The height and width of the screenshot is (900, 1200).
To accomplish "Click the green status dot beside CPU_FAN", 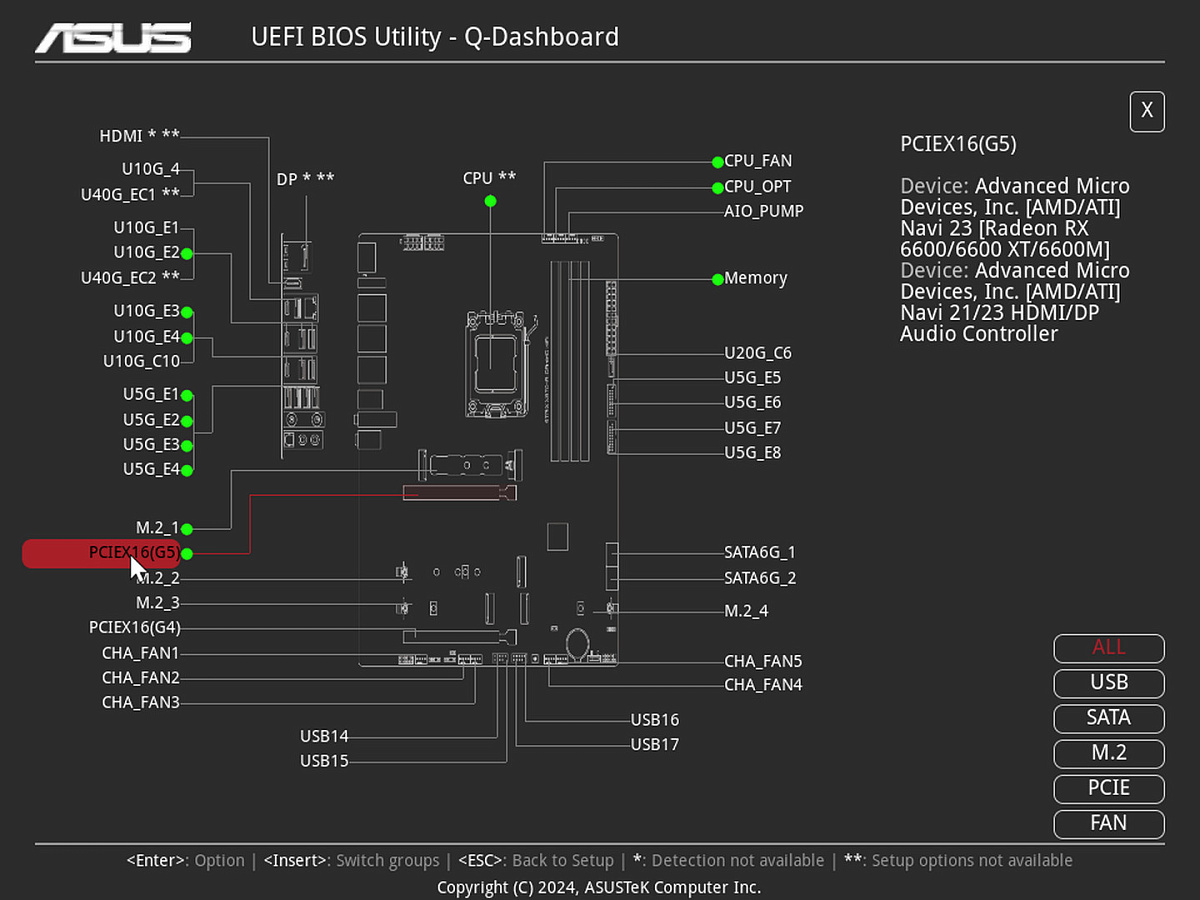I will point(717,161).
